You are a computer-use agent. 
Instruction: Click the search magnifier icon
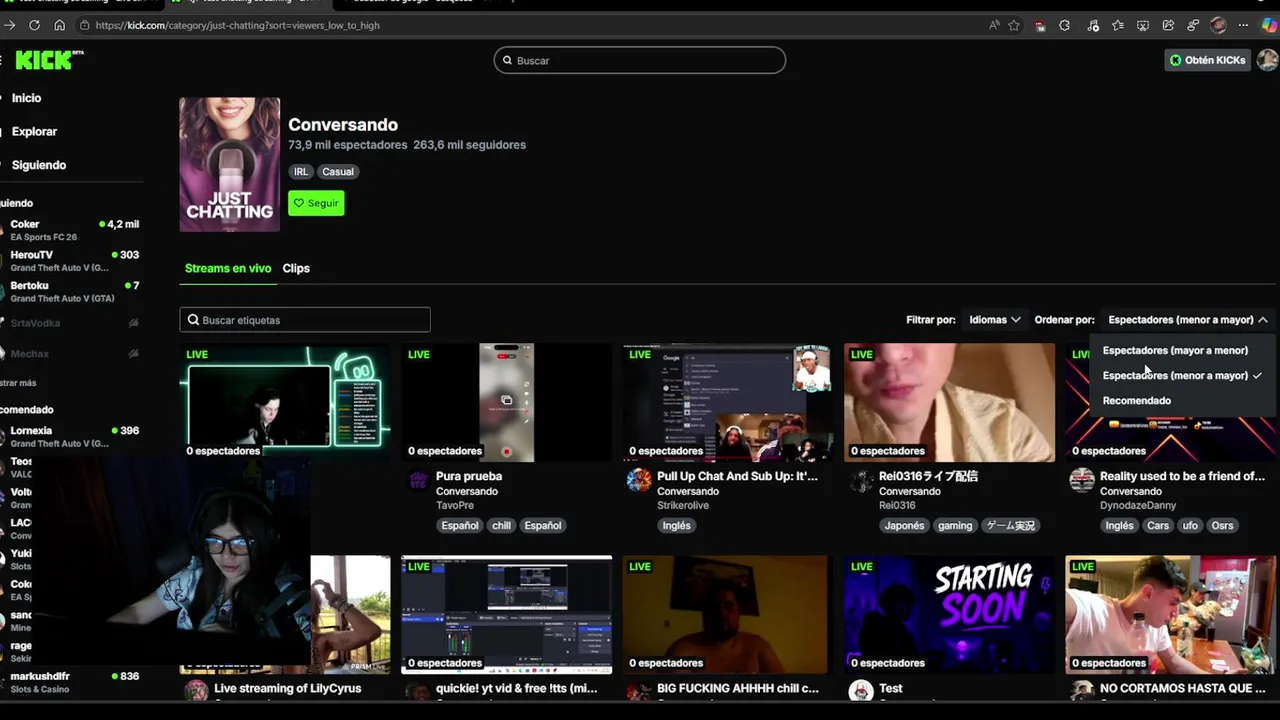(507, 60)
